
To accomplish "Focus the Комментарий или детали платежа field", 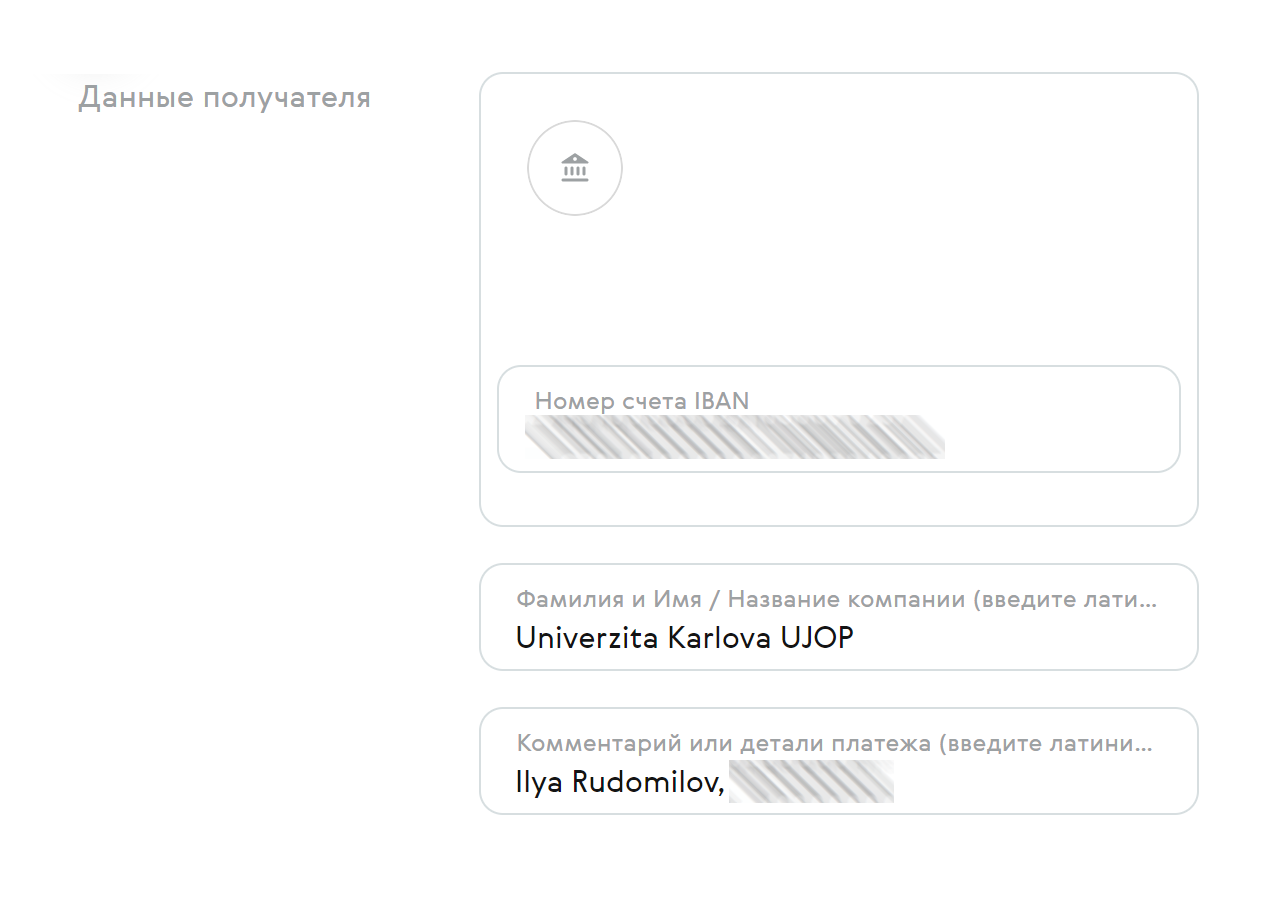I will coord(839,761).
